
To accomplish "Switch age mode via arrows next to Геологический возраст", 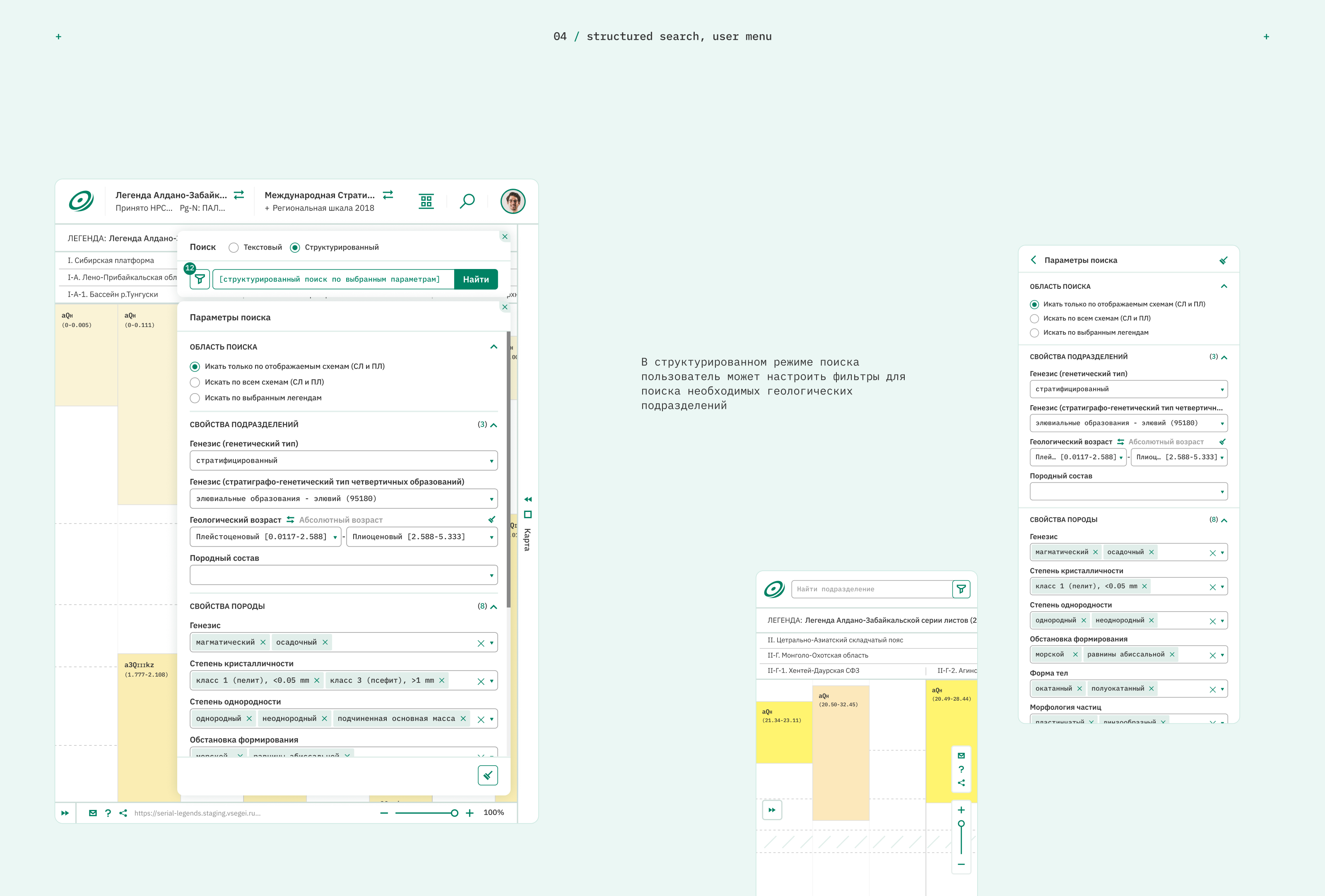I will tap(290, 520).
